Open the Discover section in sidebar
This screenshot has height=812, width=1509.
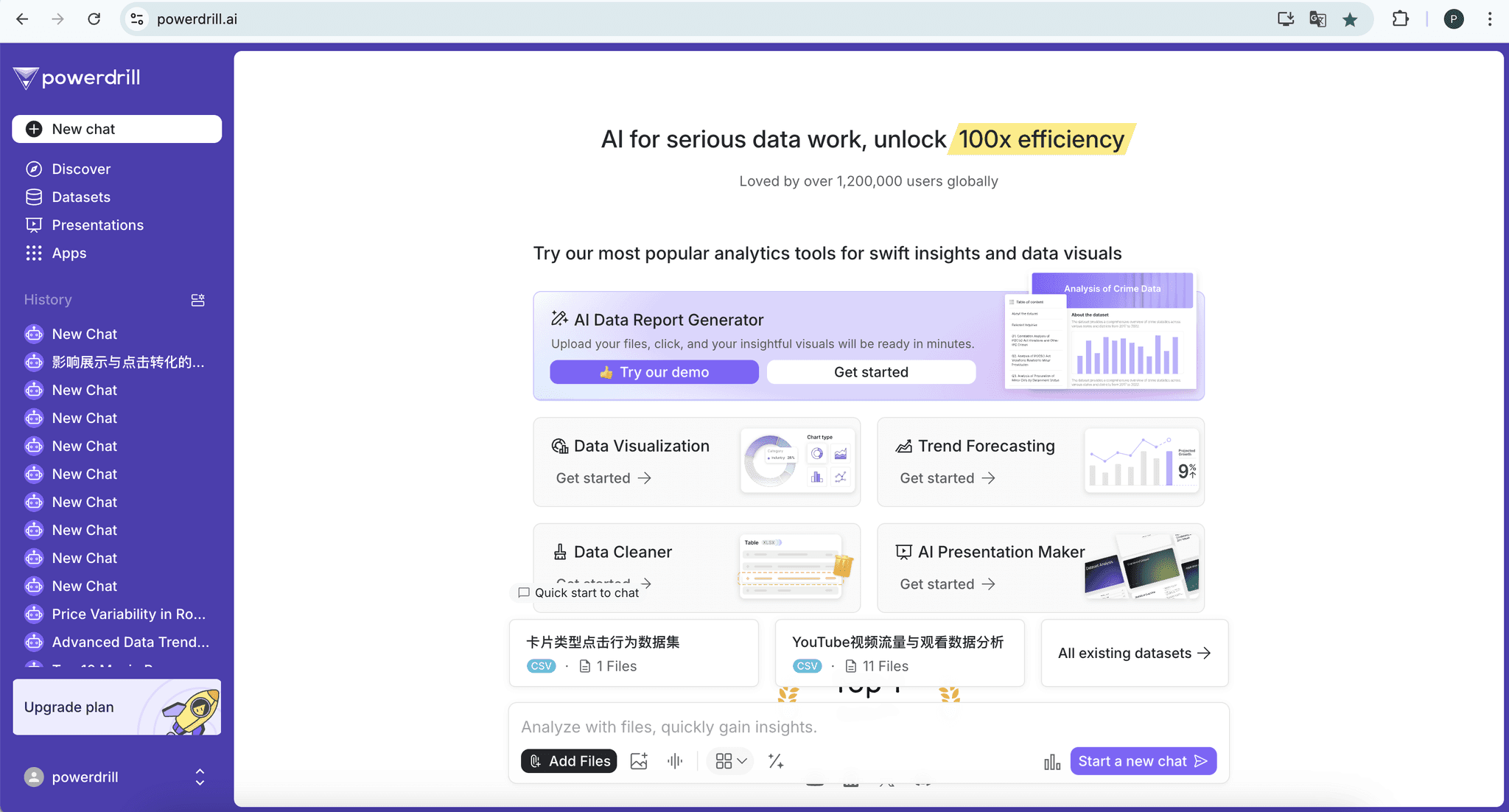[x=83, y=168]
